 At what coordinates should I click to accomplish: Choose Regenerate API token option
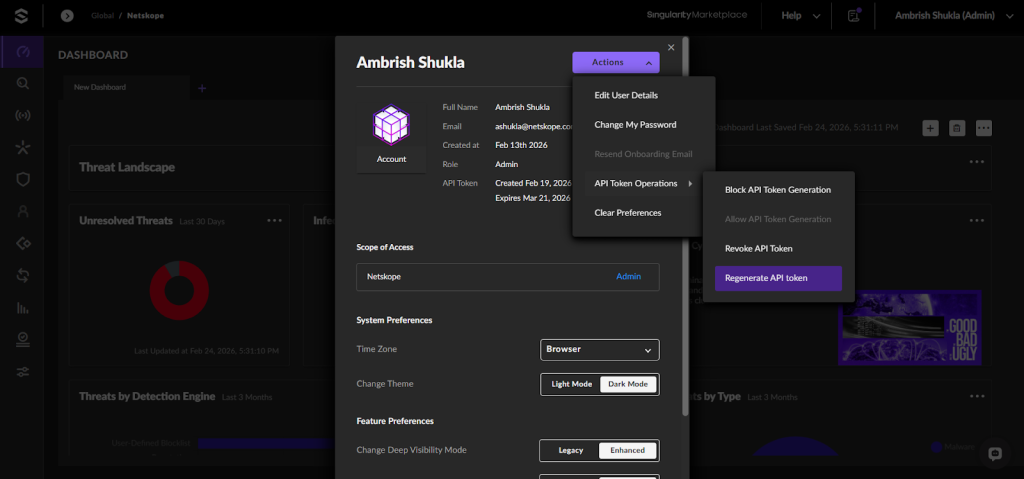click(x=778, y=278)
